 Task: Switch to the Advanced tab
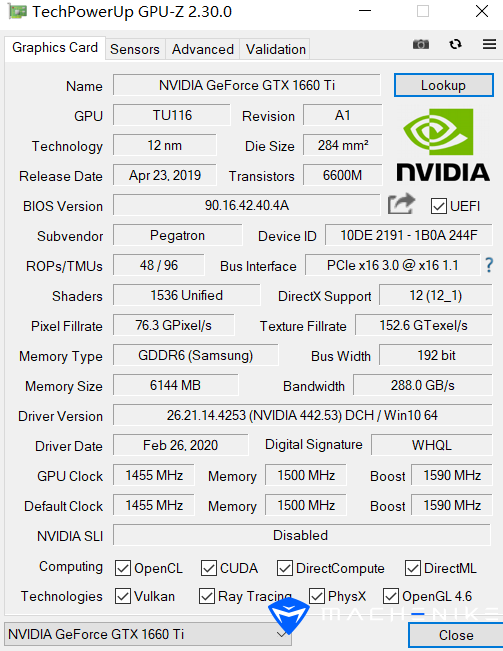click(203, 49)
